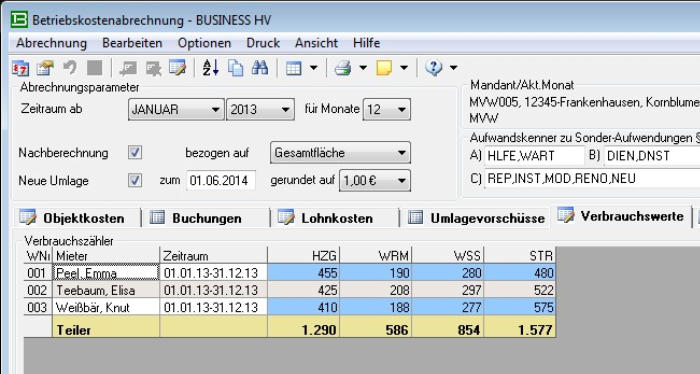Click the HZG column header
Viewport: 700px width, 374px height.
[x=304, y=256]
